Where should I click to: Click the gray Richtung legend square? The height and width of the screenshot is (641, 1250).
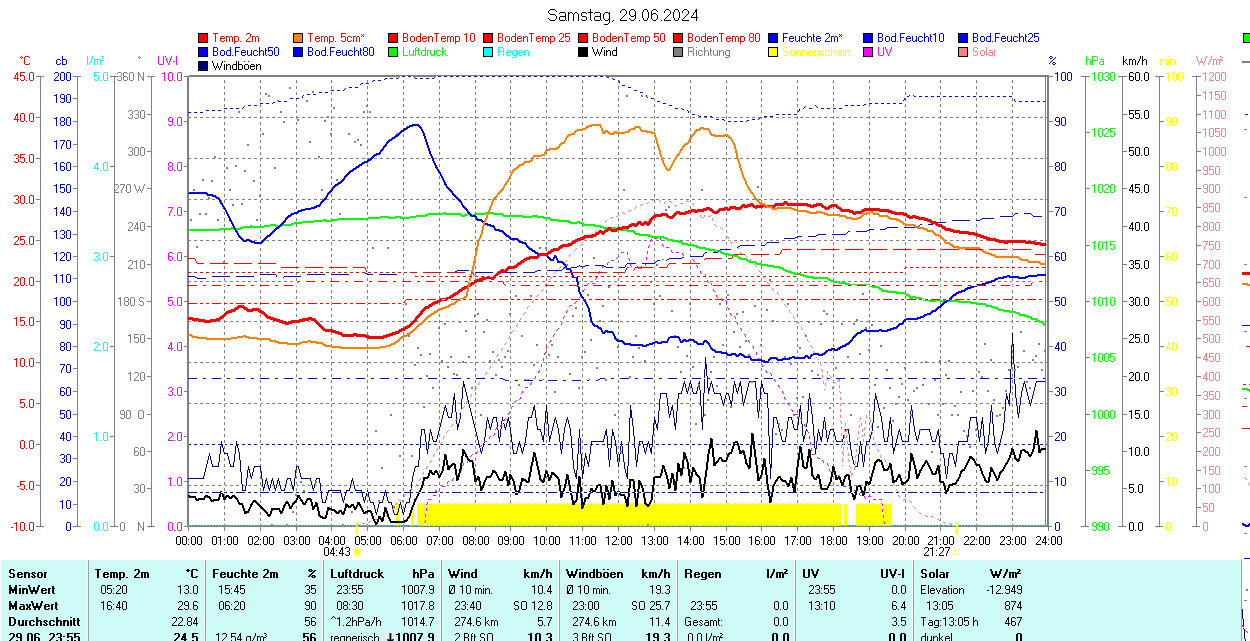tap(678, 52)
